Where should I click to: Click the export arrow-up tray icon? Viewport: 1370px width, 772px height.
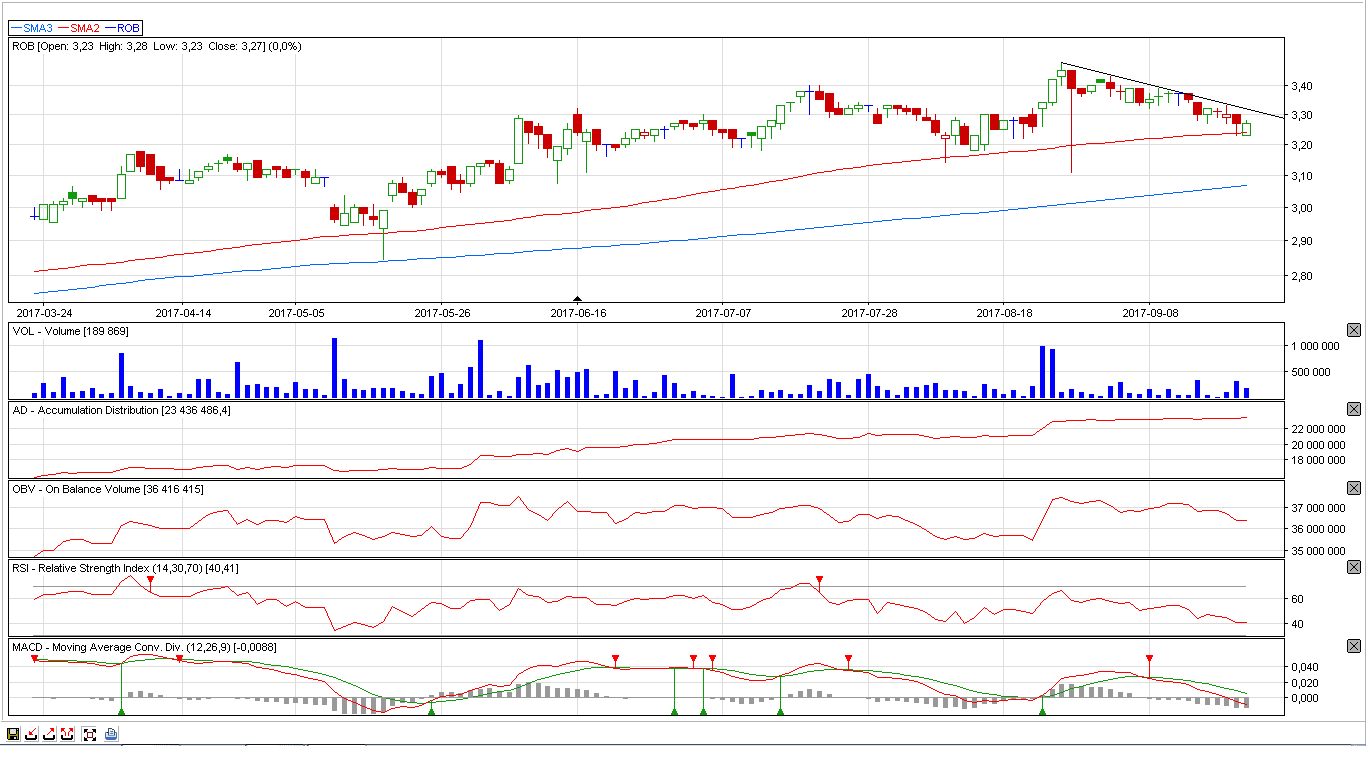click(50, 734)
